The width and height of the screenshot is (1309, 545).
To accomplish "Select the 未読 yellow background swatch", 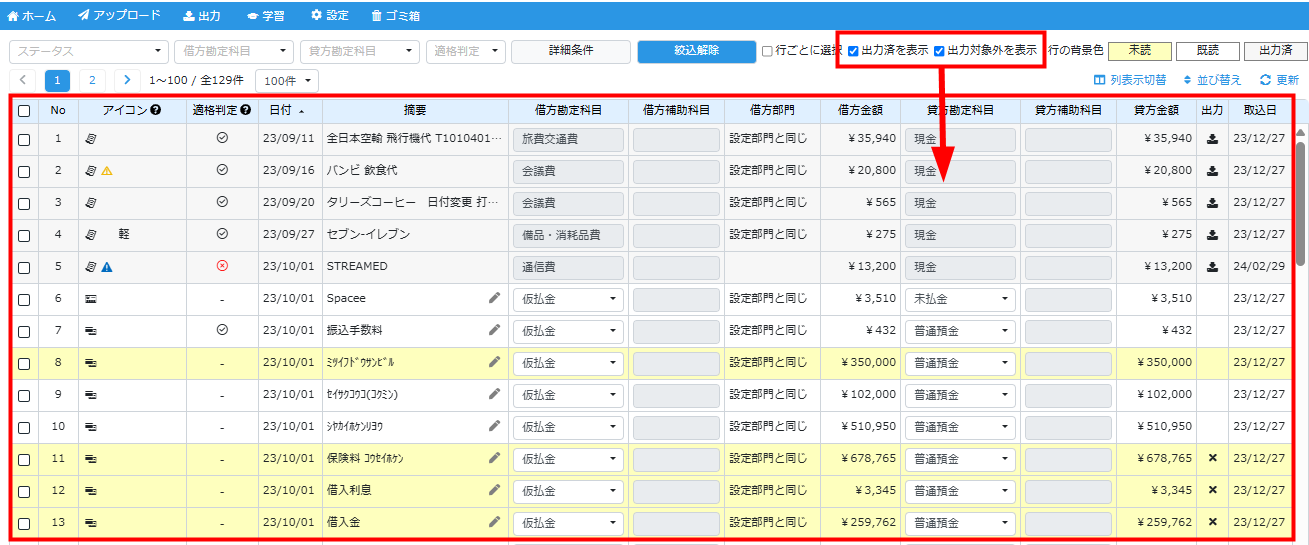I will [1140, 51].
